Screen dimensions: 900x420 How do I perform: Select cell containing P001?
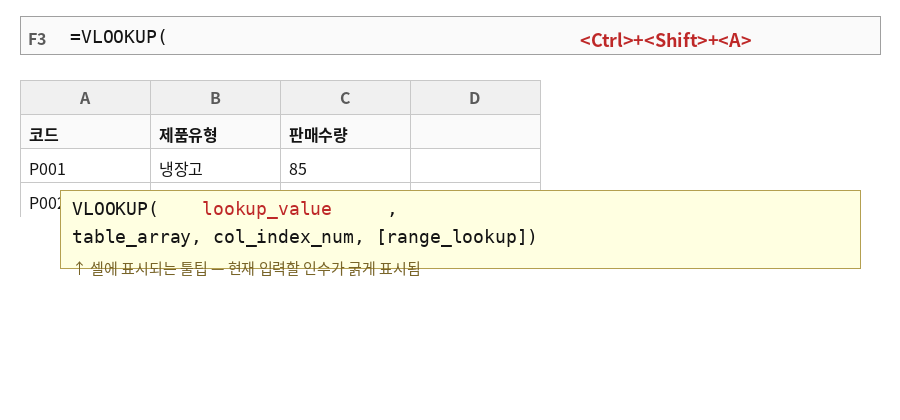pos(86,166)
